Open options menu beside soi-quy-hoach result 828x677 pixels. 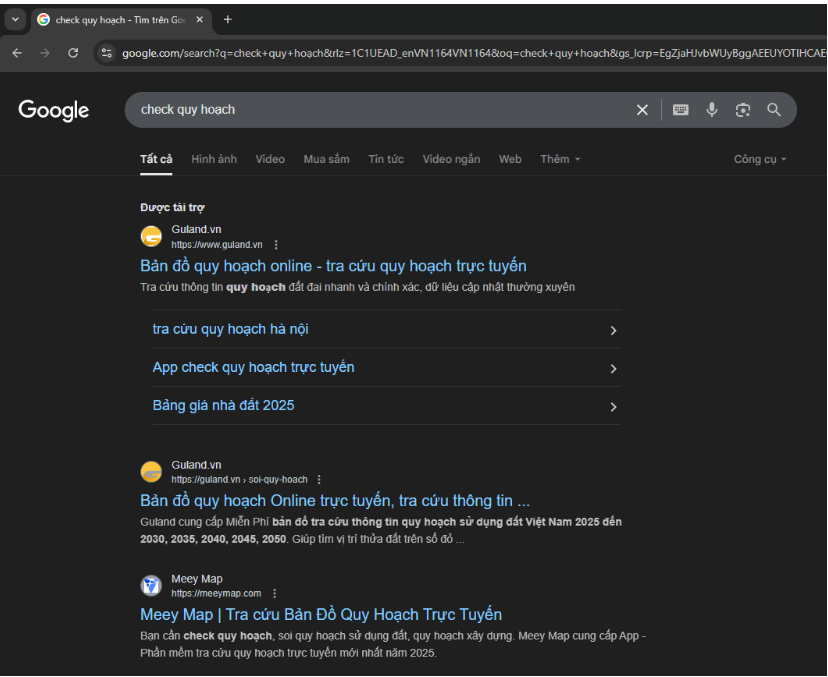coord(319,479)
